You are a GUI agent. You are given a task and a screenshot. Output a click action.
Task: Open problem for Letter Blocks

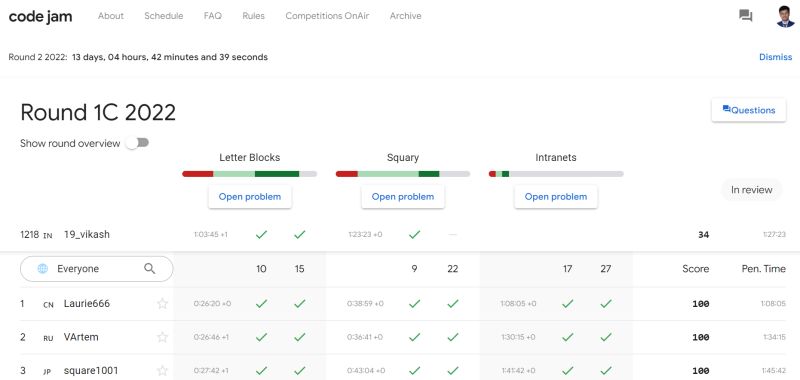[250, 196]
